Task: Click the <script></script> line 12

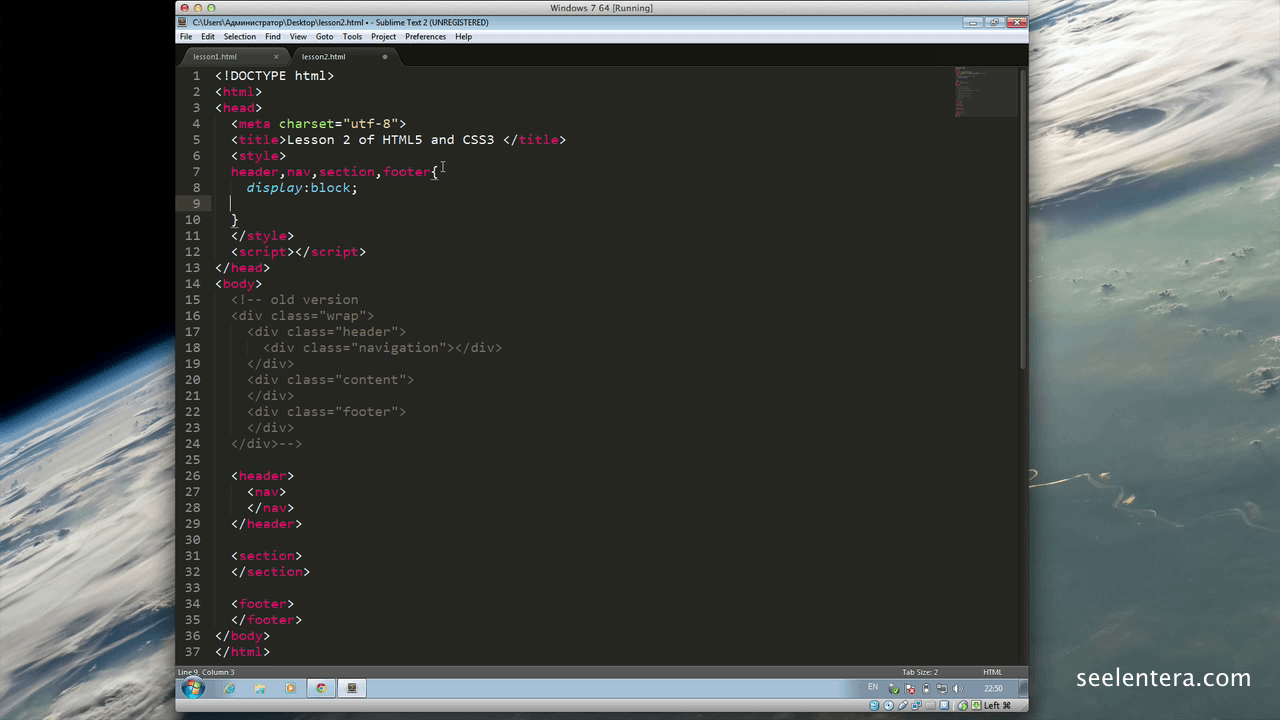Action: (x=298, y=252)
